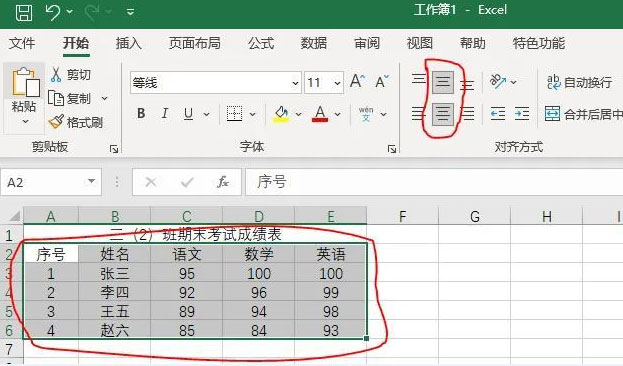Viewport: 623px width, 366px height.
Task: Switch to the 插入 tab
Action: (x=129, y=43)
